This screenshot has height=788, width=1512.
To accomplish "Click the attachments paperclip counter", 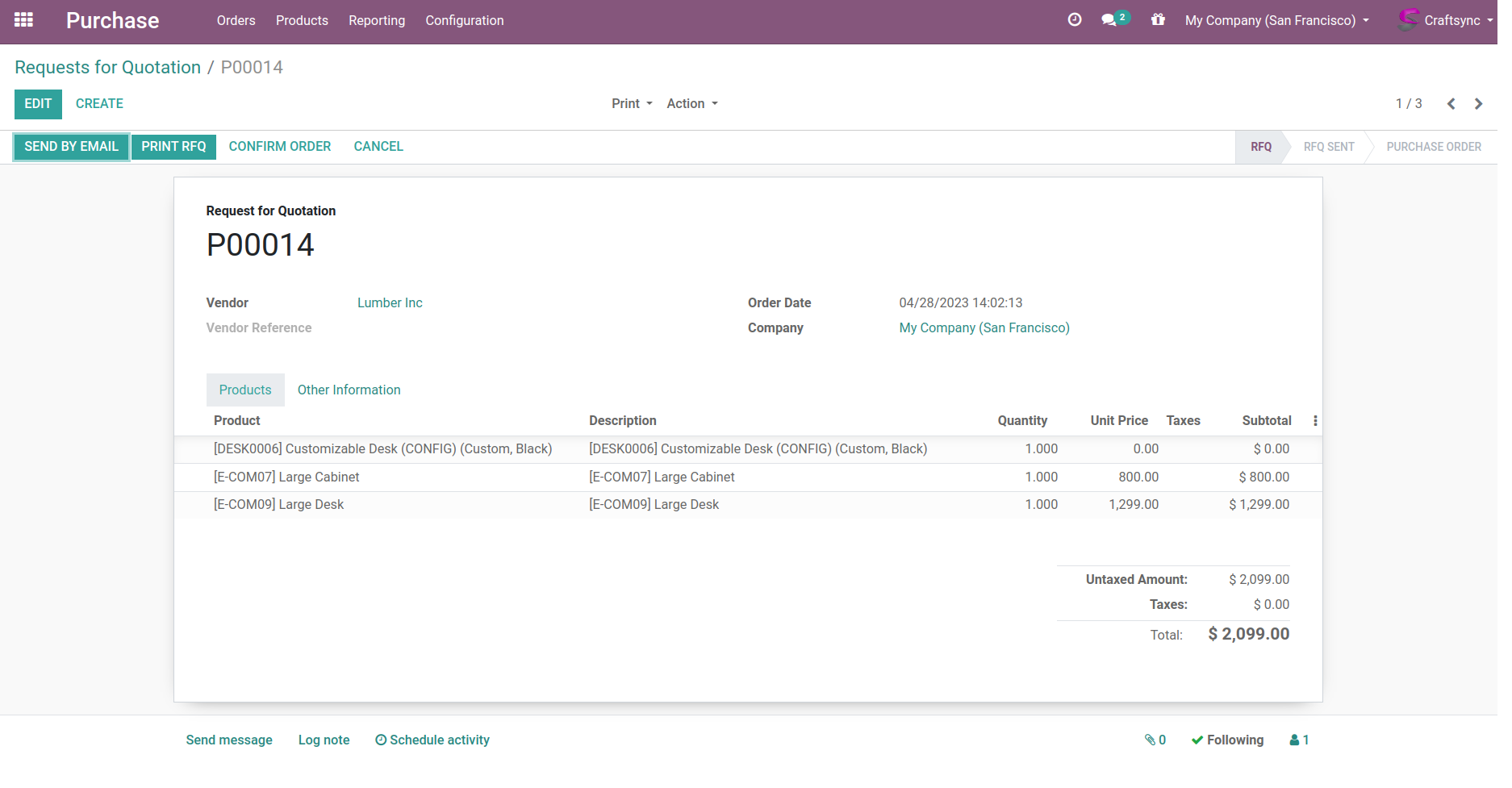I will [x=1155, y=740].
